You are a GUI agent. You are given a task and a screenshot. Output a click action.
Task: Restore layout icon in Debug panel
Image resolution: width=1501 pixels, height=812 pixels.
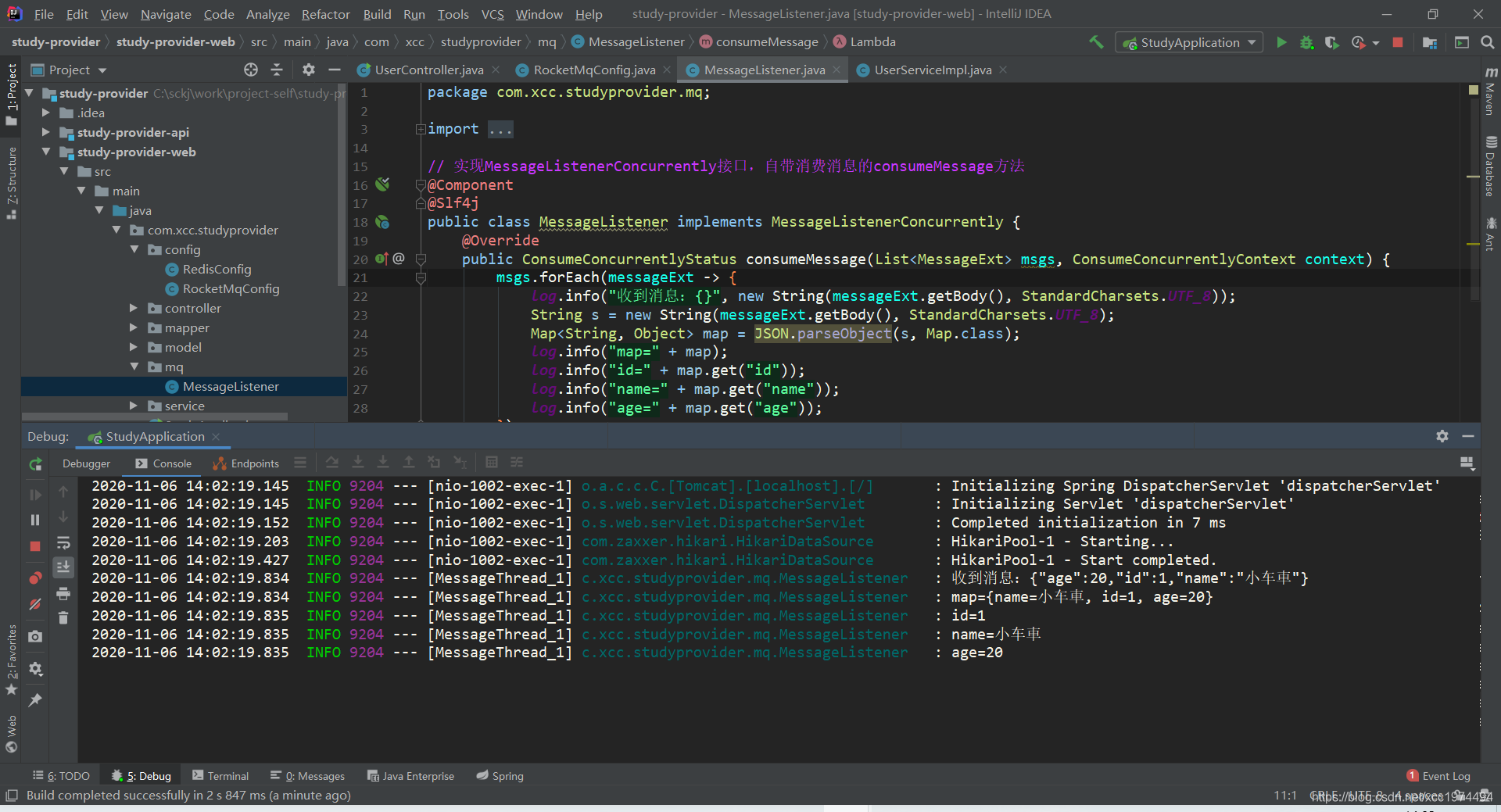coord(1467,463)
